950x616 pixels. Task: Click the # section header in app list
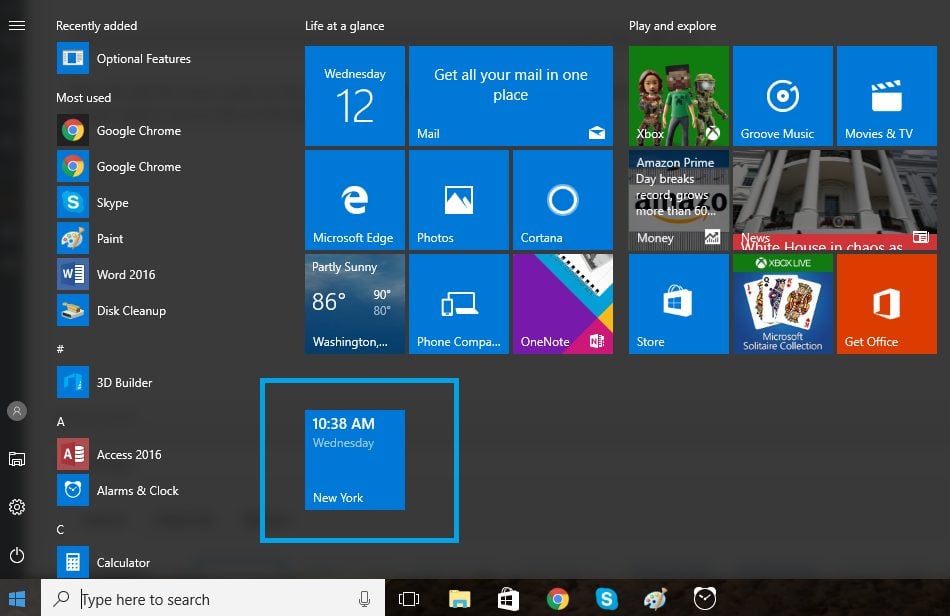[60, 349]
